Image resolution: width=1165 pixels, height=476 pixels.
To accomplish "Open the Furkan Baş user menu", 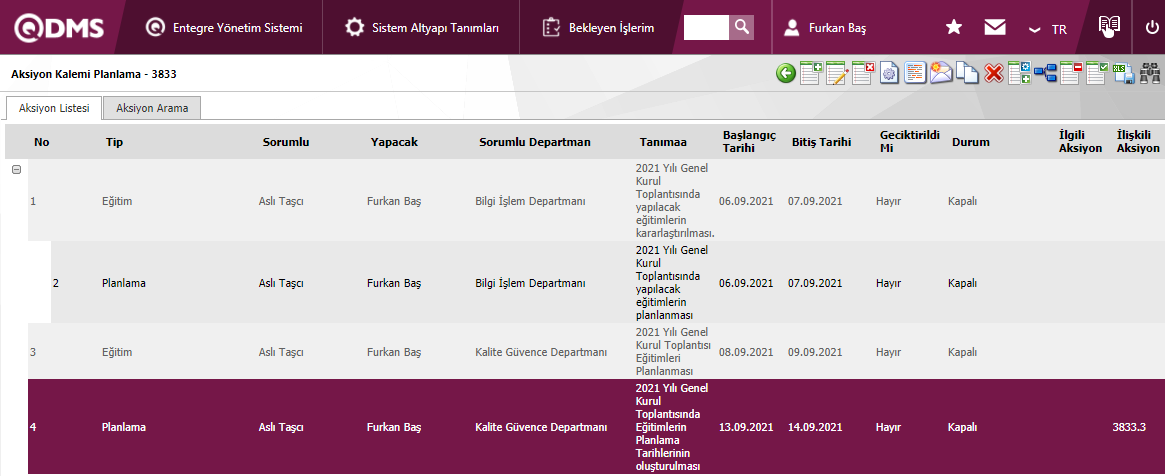I will click(827, 28).
